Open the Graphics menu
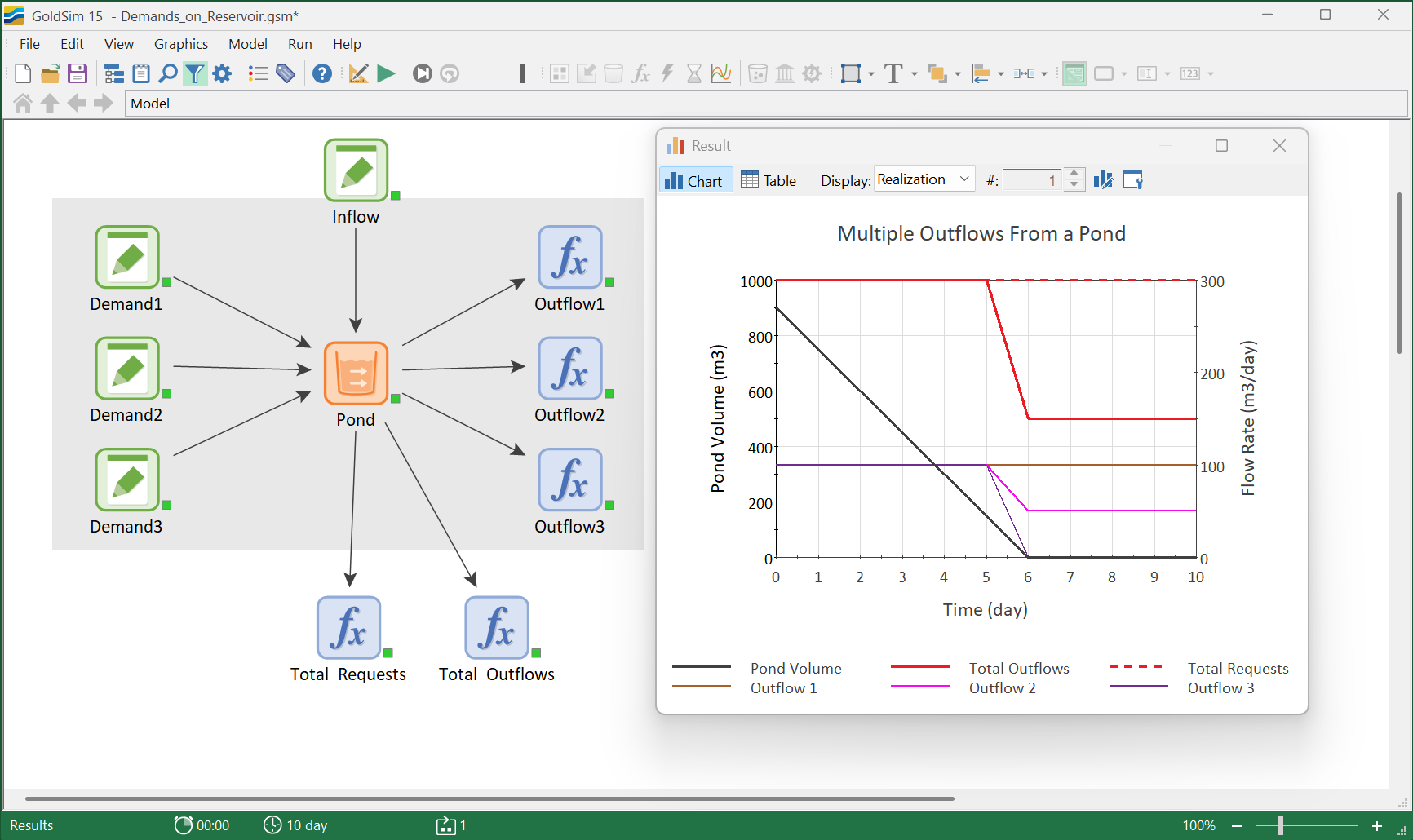The width and height of the screenshot is (1413, 840). (181, 44)
